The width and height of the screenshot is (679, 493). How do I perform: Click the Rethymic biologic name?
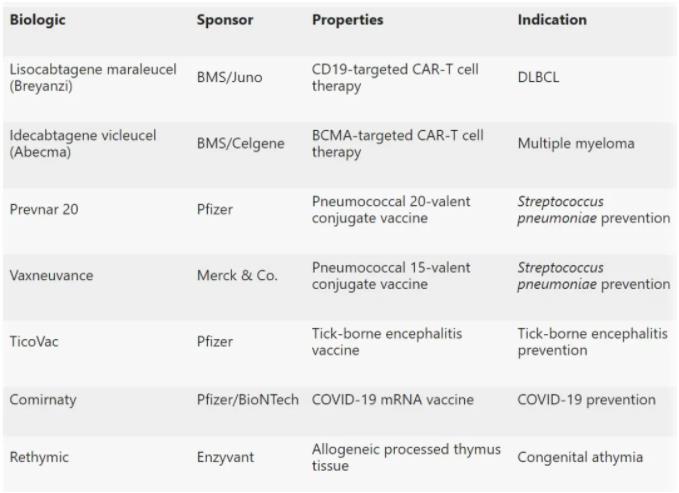tap(39, 458)
